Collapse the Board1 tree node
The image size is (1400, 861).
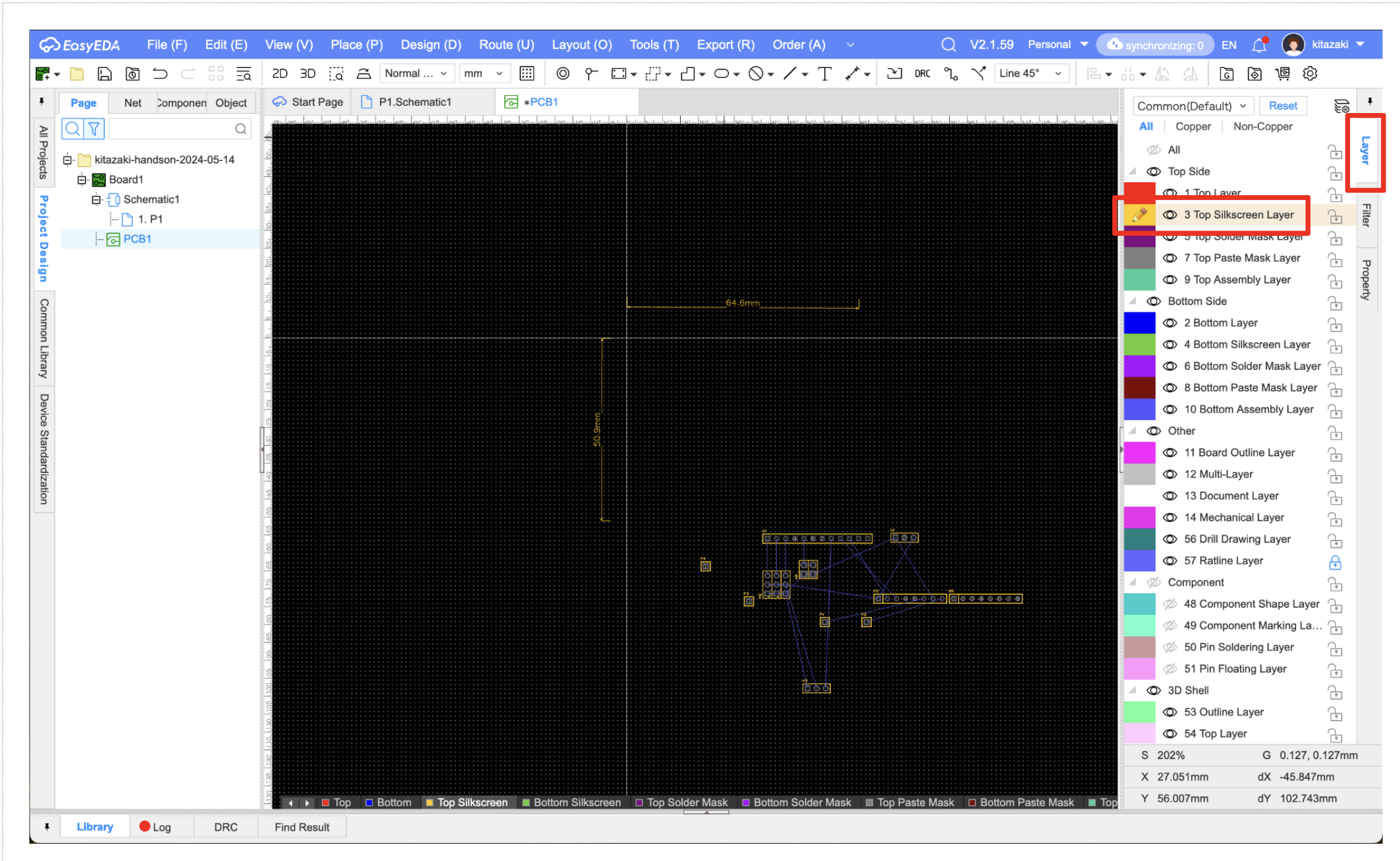(x=82, y=180)
